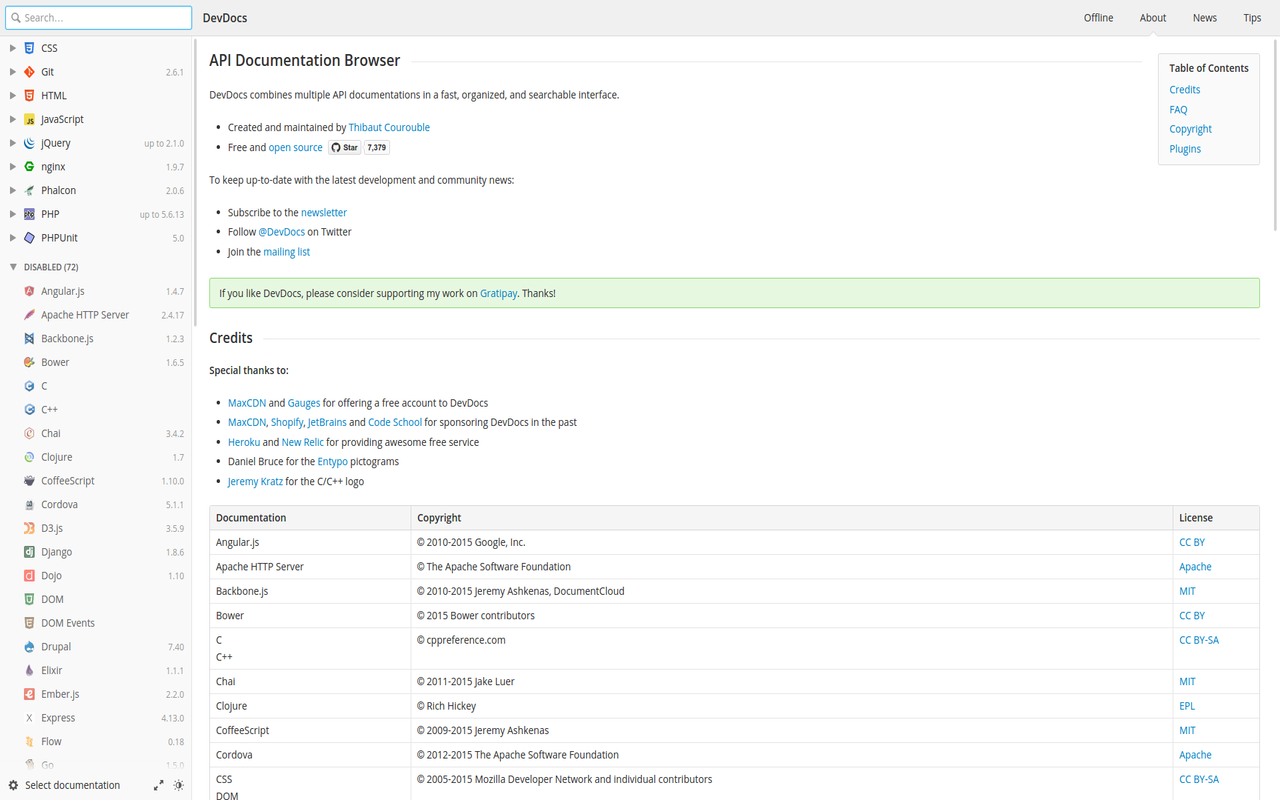The image size is (1280, 800).
Task: Open the Gratipay link
Action: click(x=498, y=294)
